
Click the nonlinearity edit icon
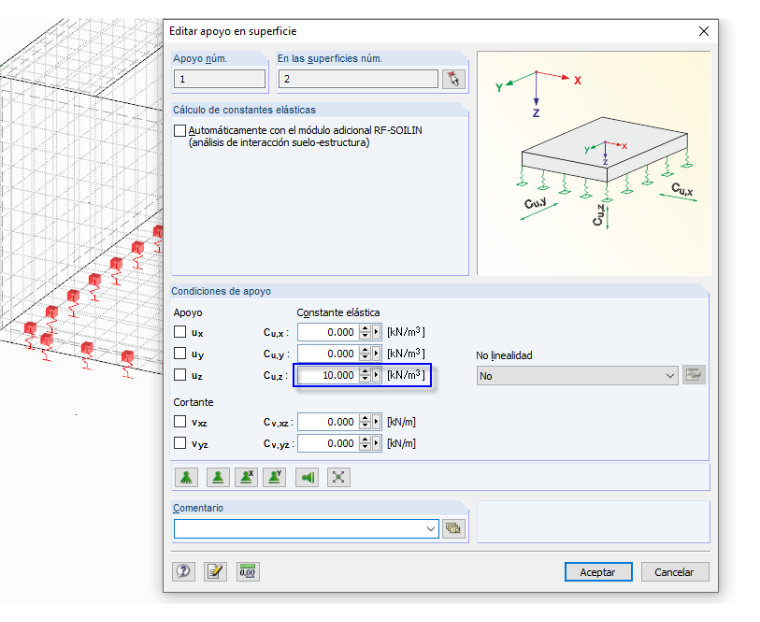click(x=694, y=375)
